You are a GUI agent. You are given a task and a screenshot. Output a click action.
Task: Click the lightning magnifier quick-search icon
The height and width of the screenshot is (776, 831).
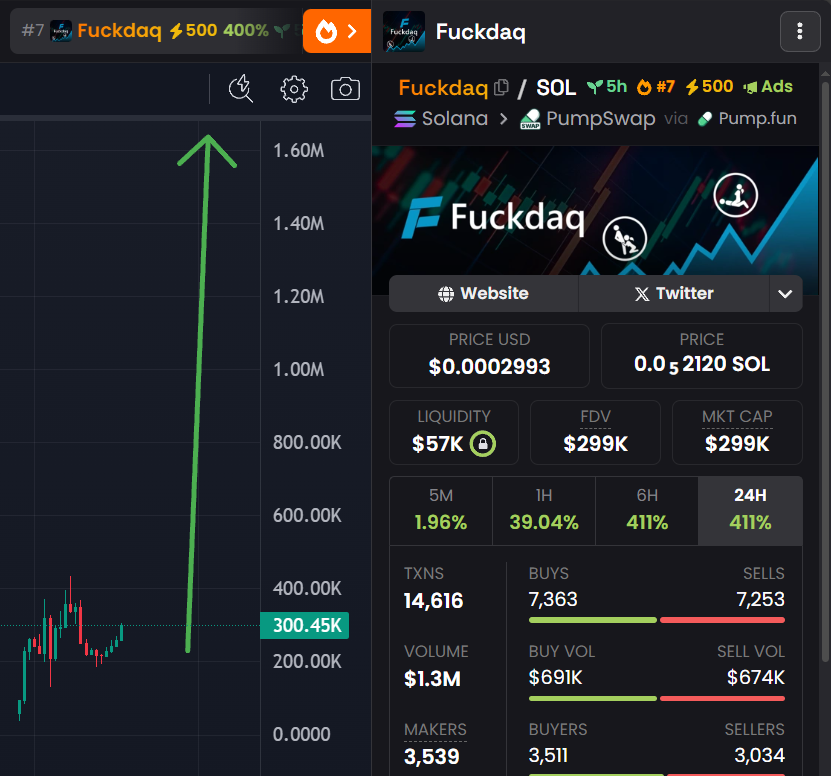point(241,89)
